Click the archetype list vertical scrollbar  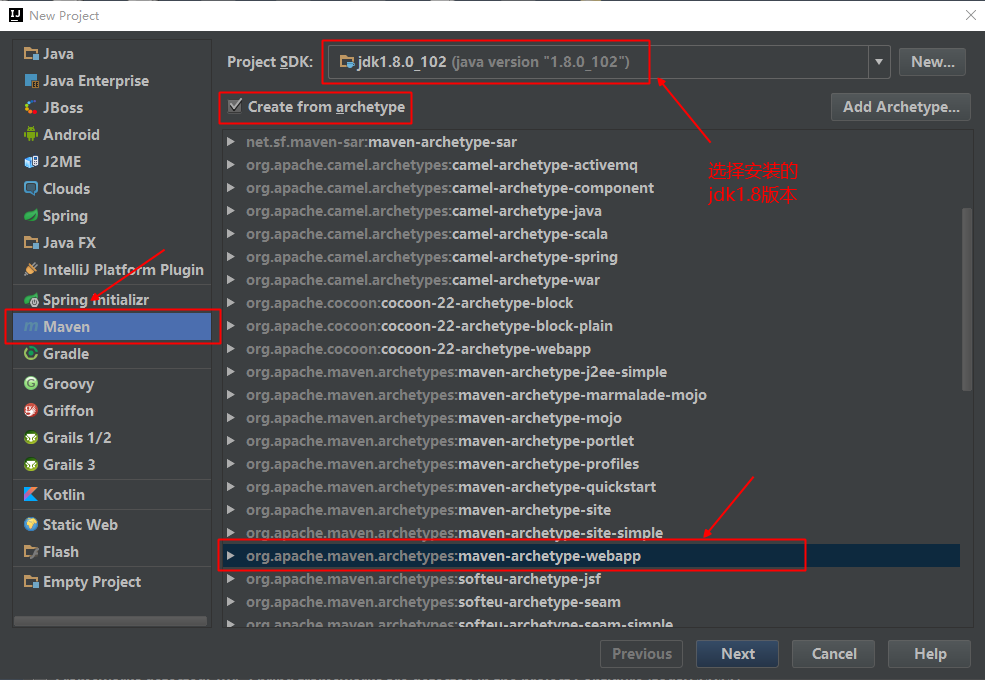tap(965, 298)
